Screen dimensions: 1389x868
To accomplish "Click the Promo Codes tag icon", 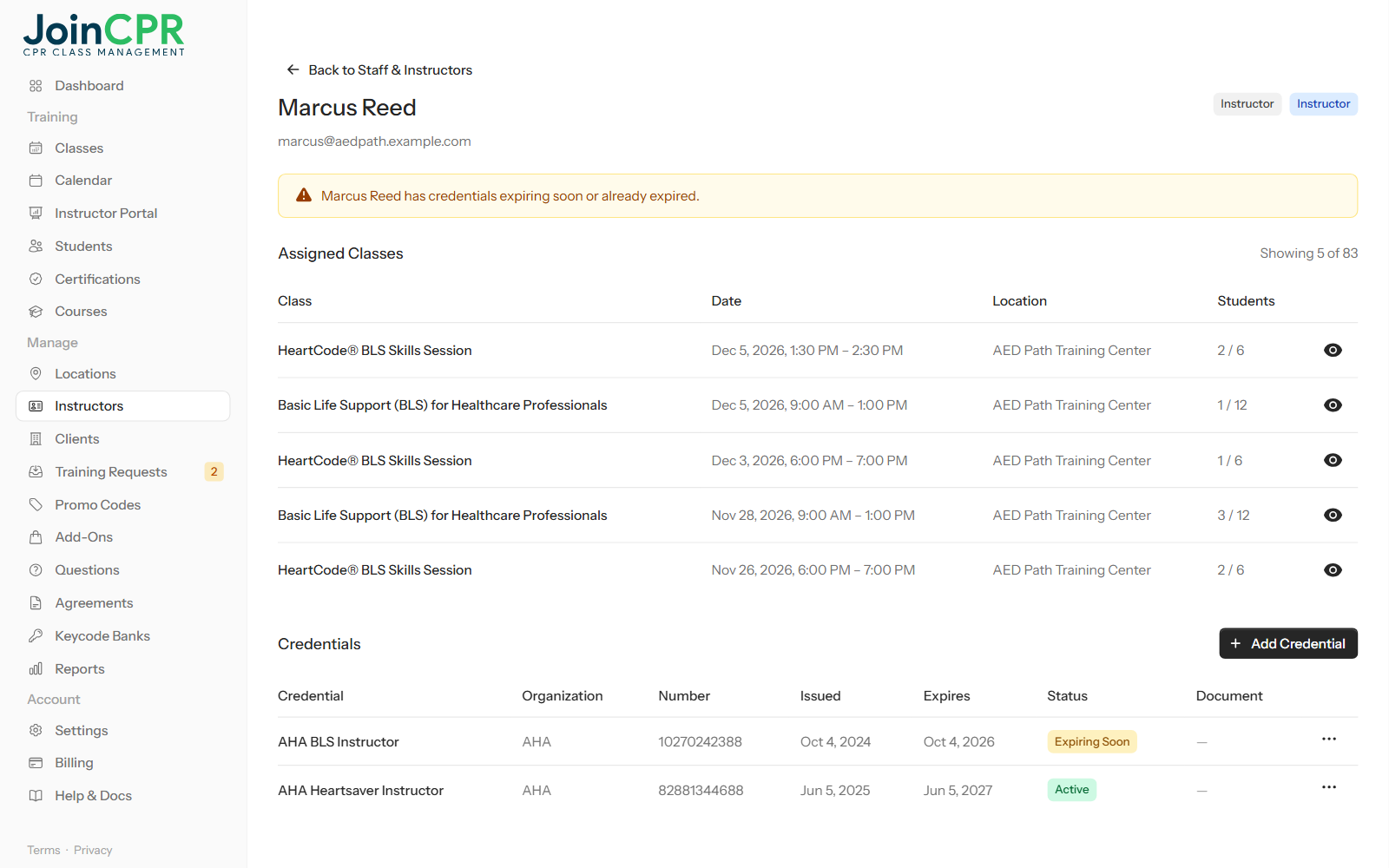I will click(x=36, y=505).
